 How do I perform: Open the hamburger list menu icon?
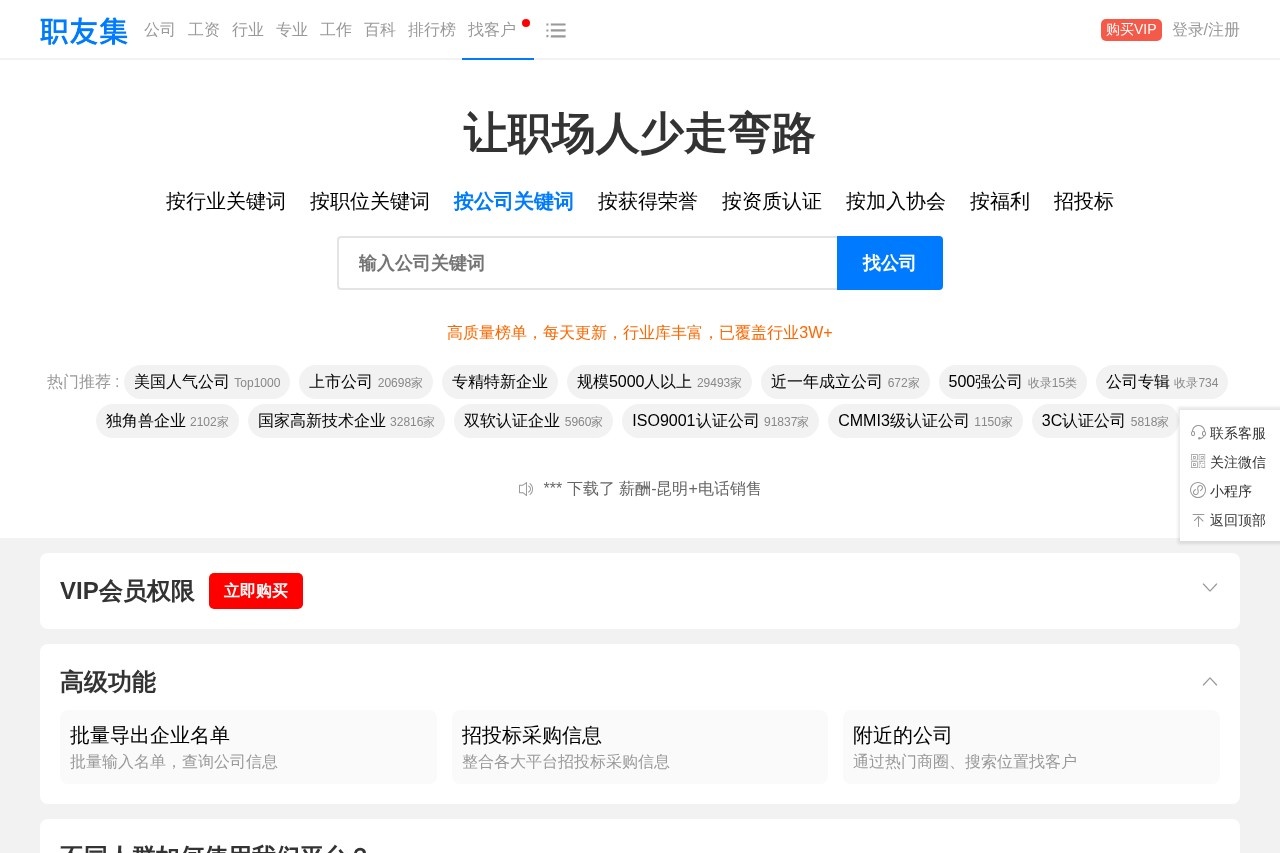556,31
